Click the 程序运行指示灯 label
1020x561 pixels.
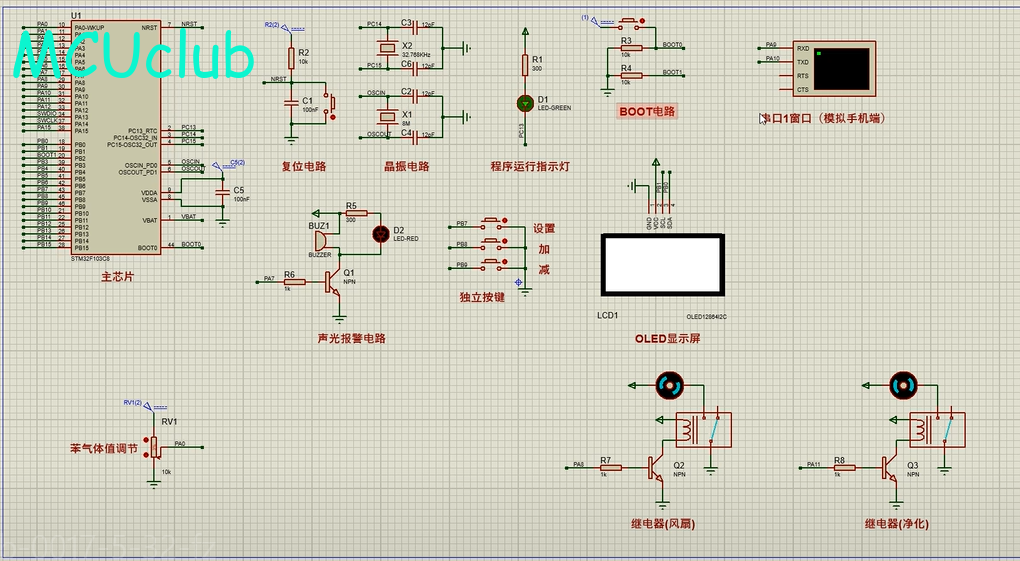(530, 167)
